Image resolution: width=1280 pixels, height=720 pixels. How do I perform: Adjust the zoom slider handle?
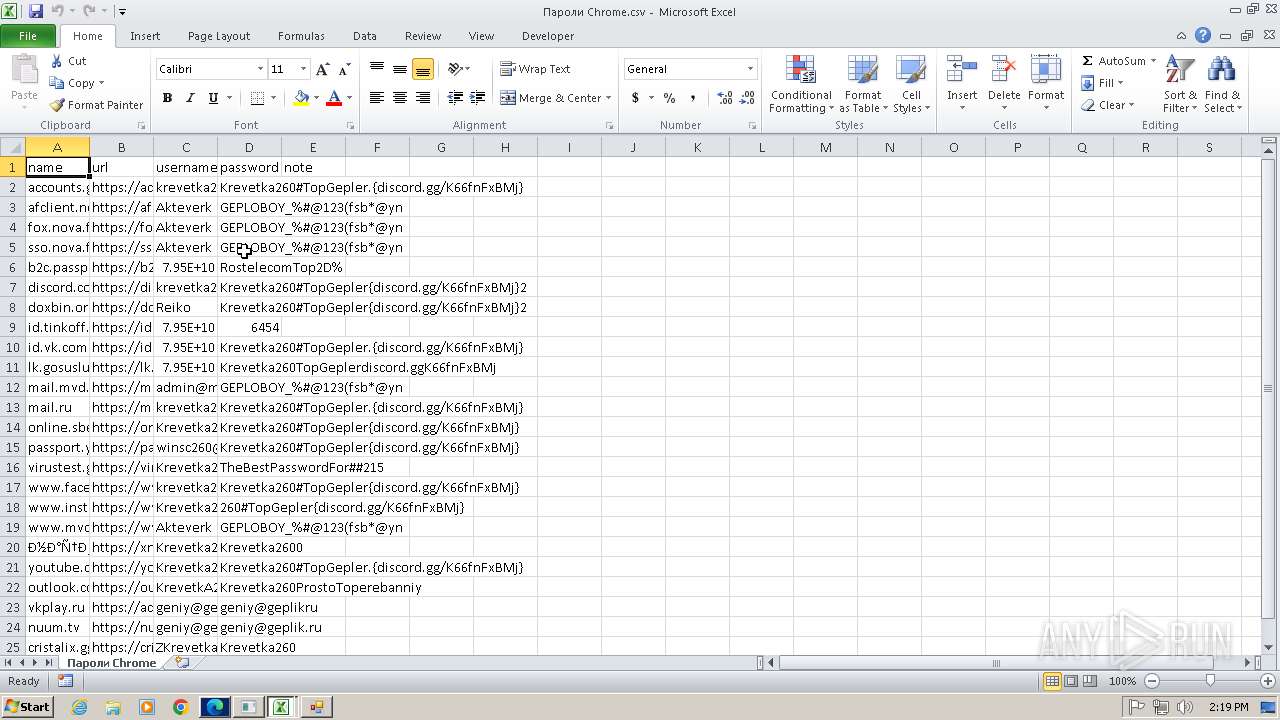(x=1210, y=681)
